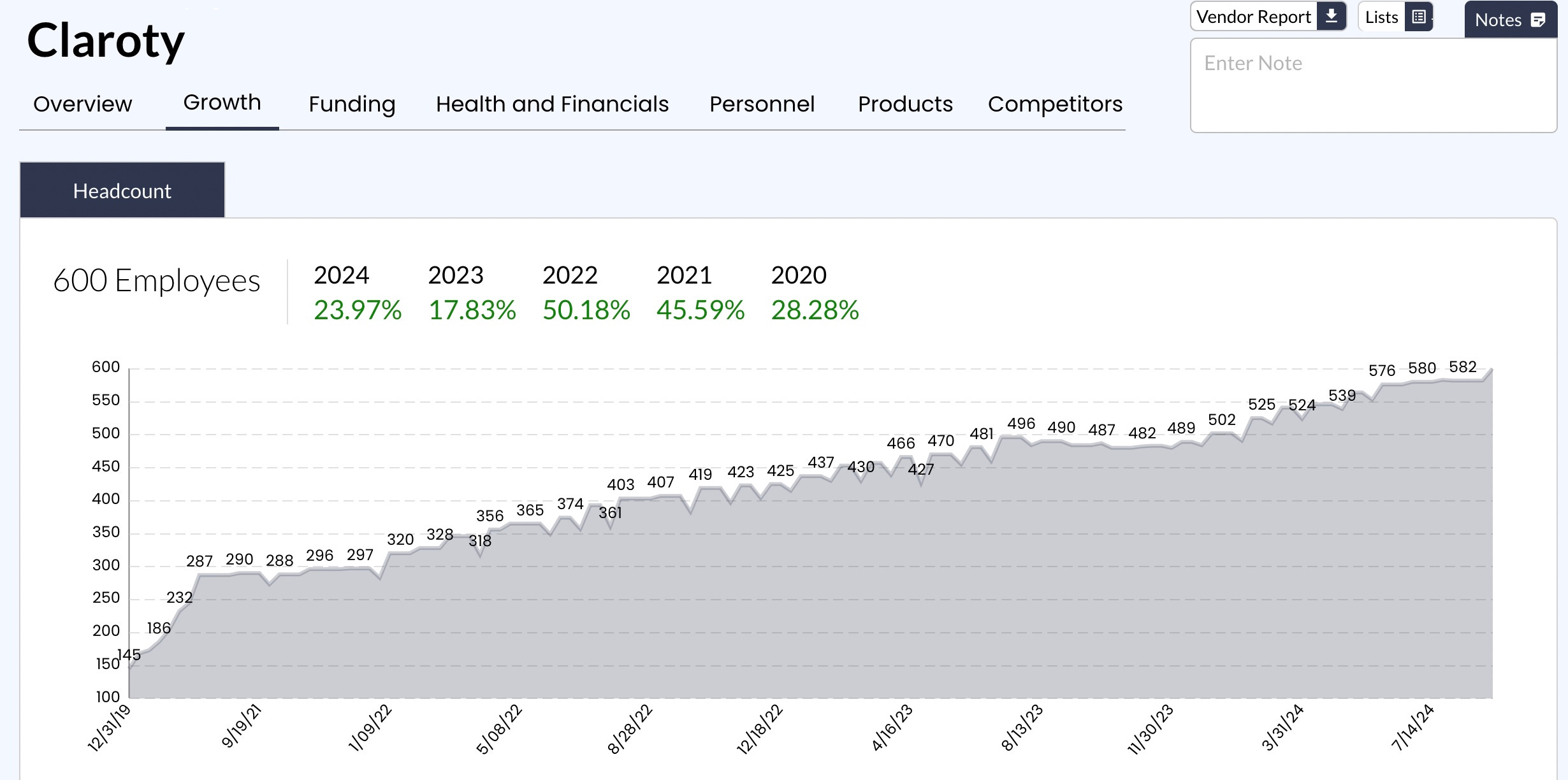Click the 403 data label
Image resolution: width=1568 pixels, height=780 pixels.
pos(621,485)
